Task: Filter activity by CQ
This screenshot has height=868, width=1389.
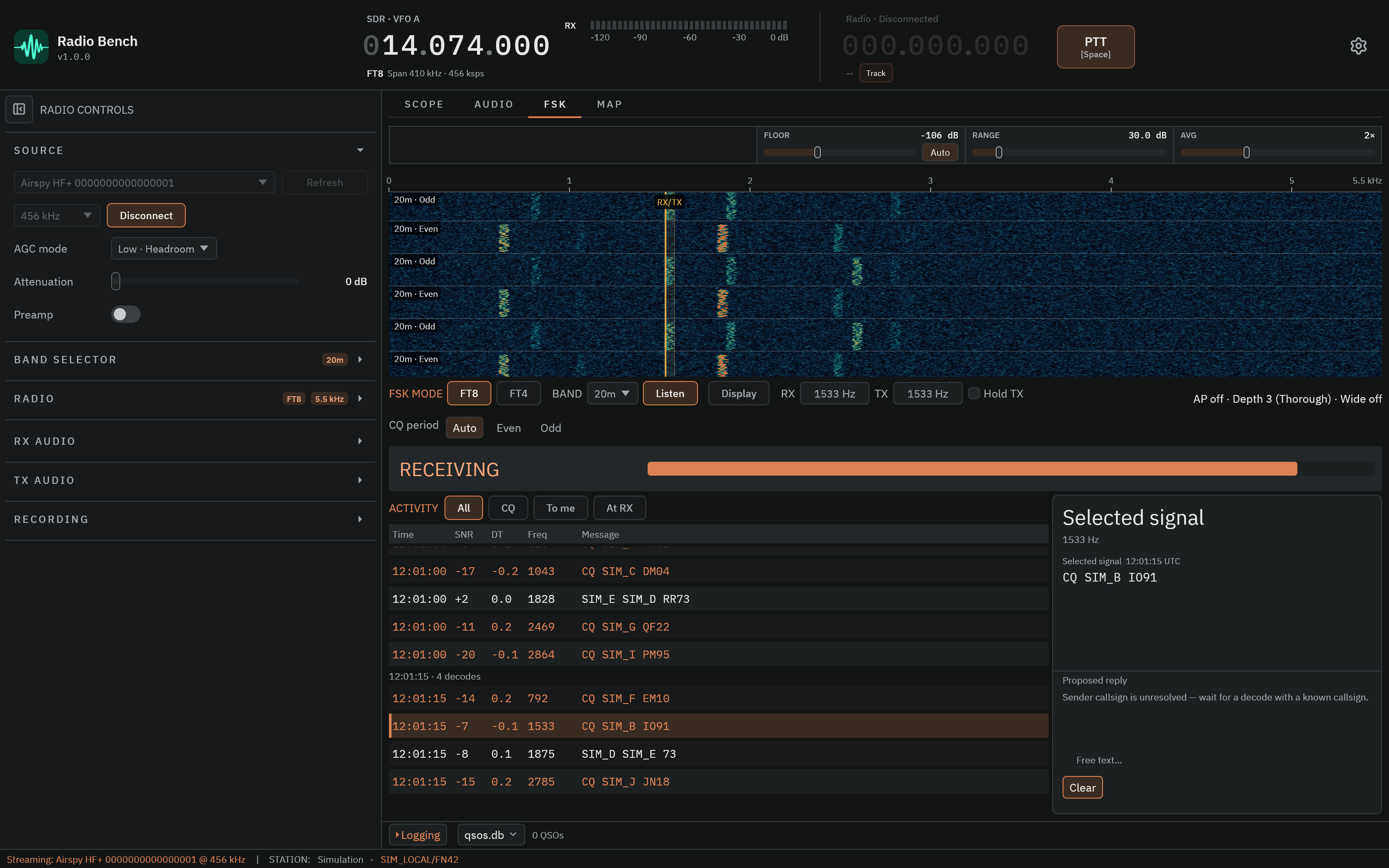Action: click(508, 508)
